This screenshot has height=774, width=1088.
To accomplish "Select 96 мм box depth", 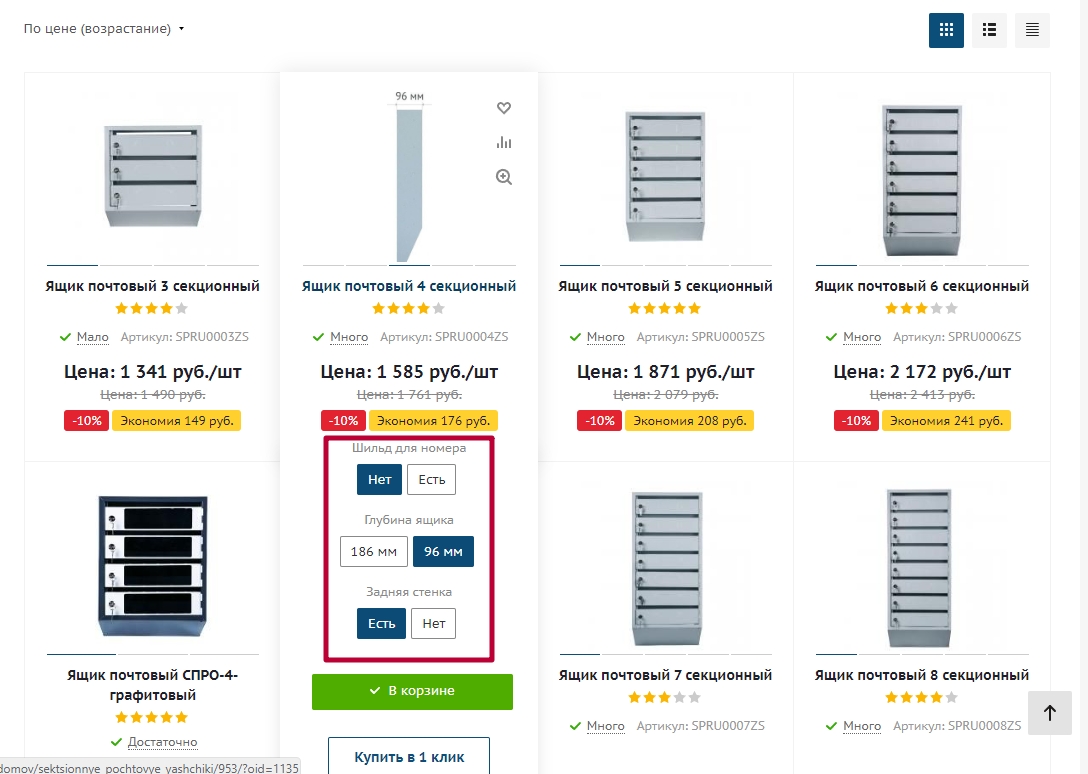I will (x=443, y=552).
